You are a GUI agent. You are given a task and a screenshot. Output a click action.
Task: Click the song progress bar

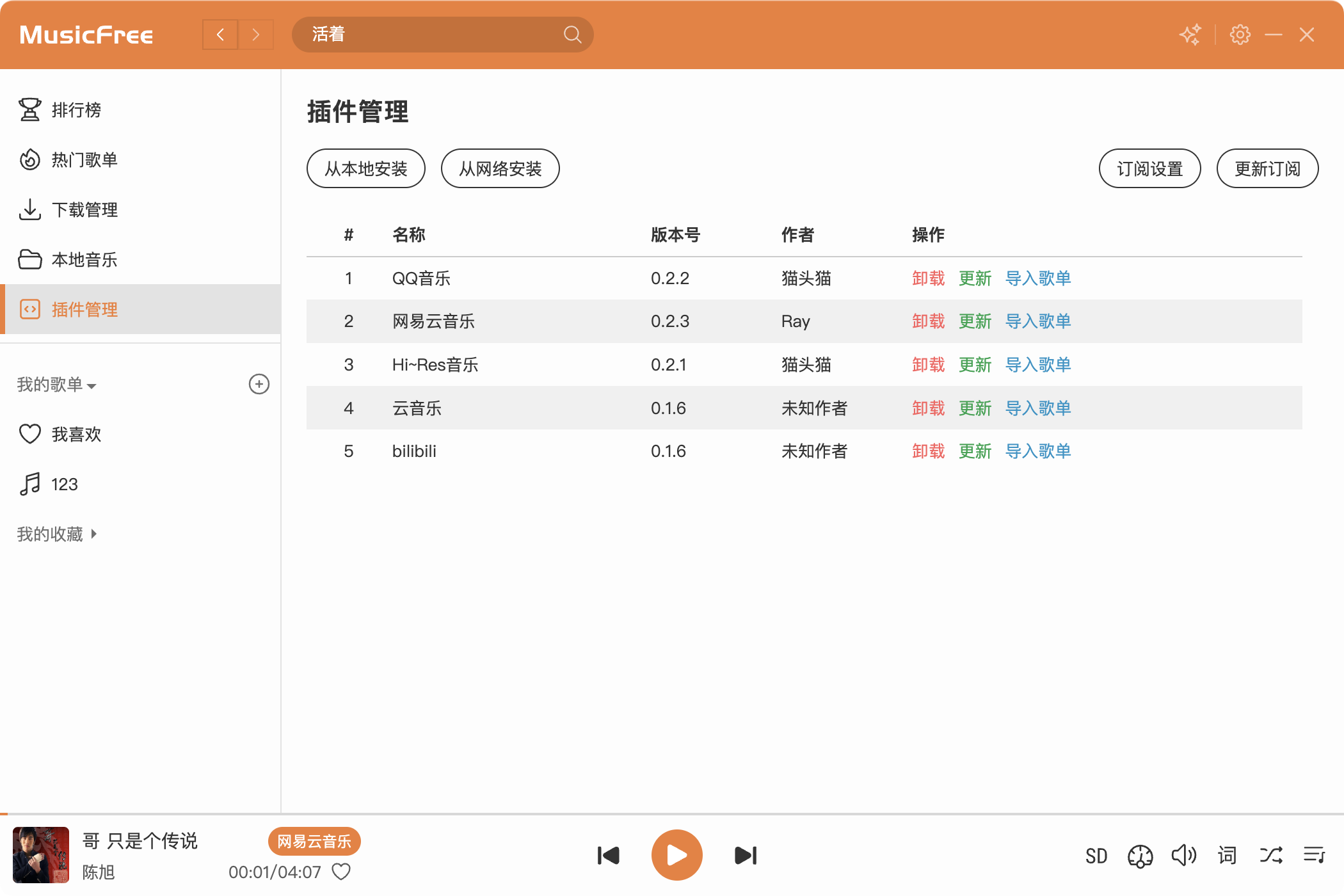672,814
